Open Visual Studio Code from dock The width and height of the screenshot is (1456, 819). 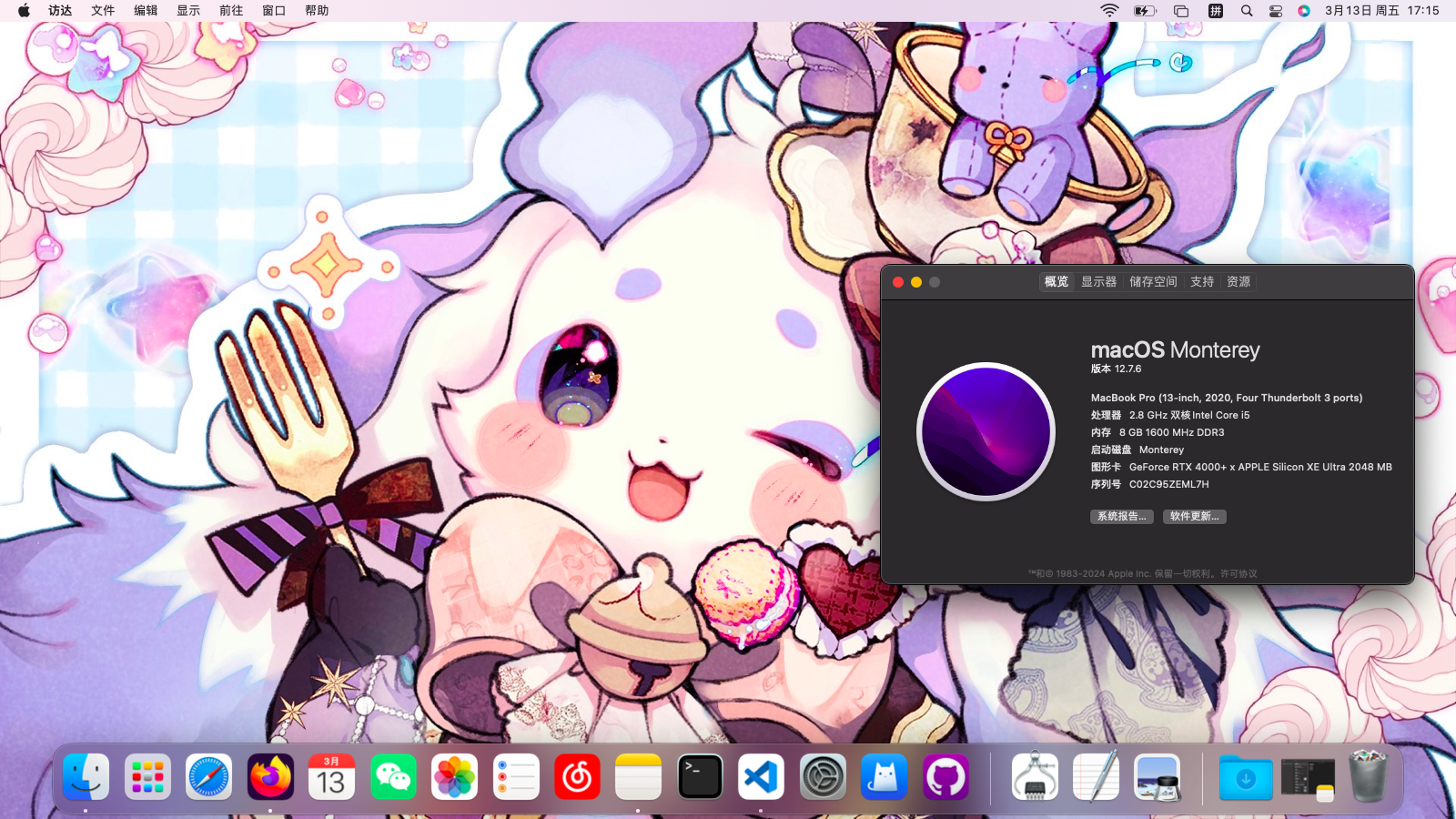coord(761,778)
